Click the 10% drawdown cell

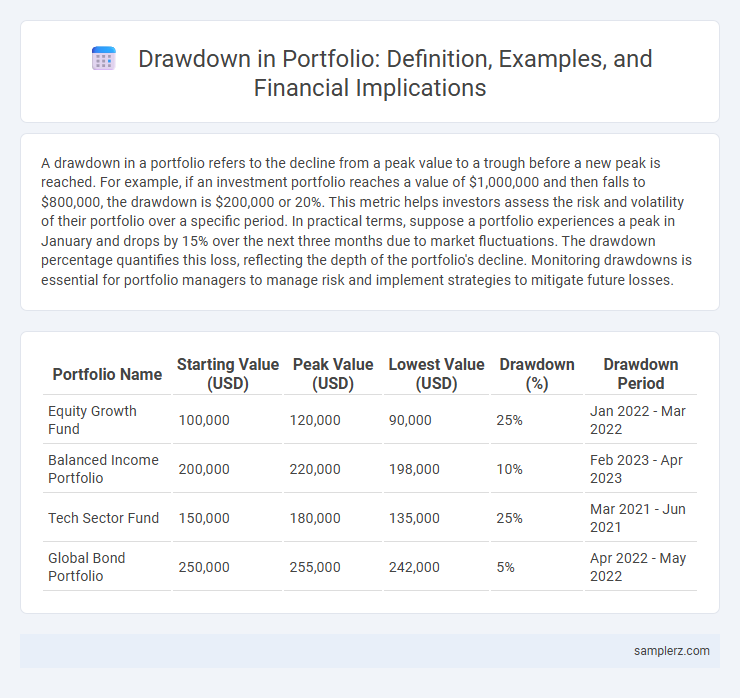509,469
